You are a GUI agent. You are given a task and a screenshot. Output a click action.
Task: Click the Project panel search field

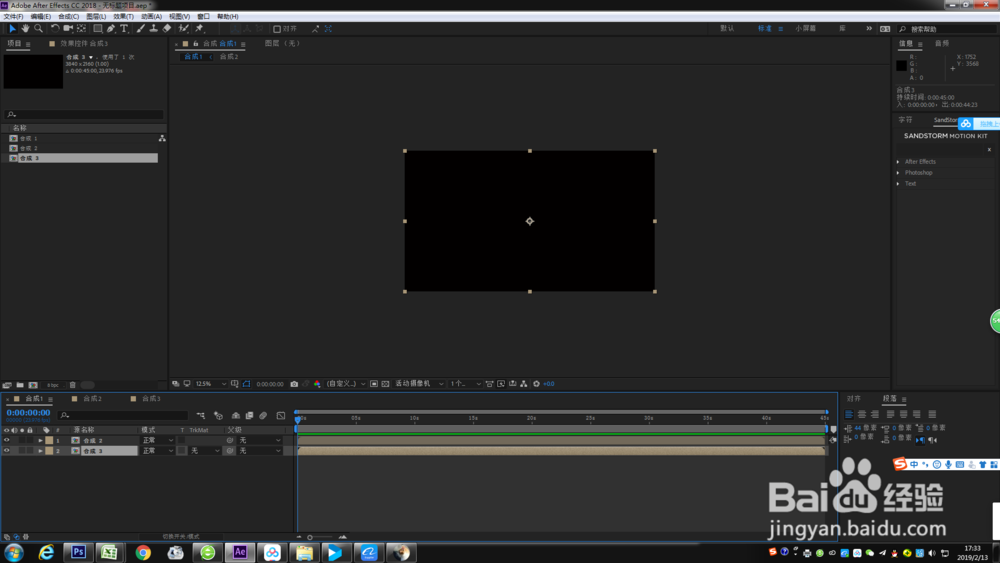click(x=84, y=114)
